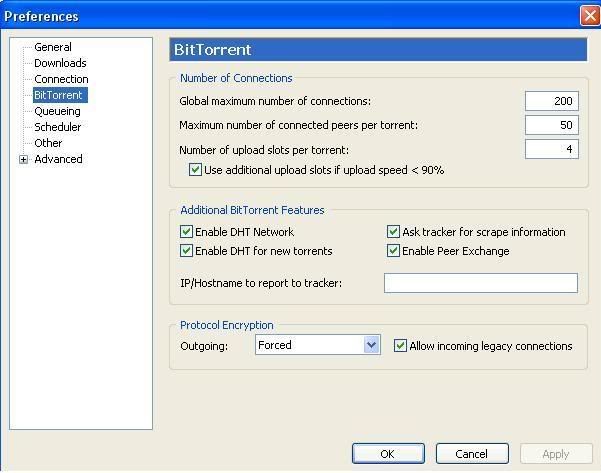Disable Ask tracker for scrape information
This screenshot has width=601, height=473.
pos(394,232)
